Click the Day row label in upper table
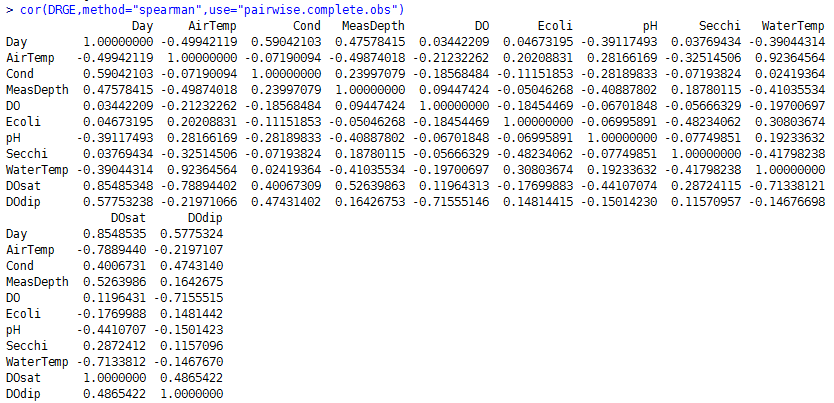Image resolution: width=834 pixels, height=403 pixels. (17, 41)
